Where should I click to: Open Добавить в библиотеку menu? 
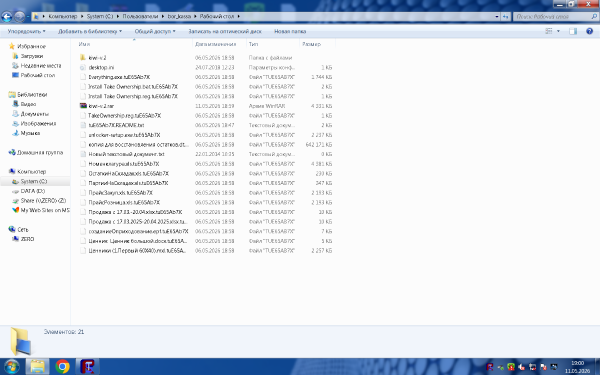[90, 31]
